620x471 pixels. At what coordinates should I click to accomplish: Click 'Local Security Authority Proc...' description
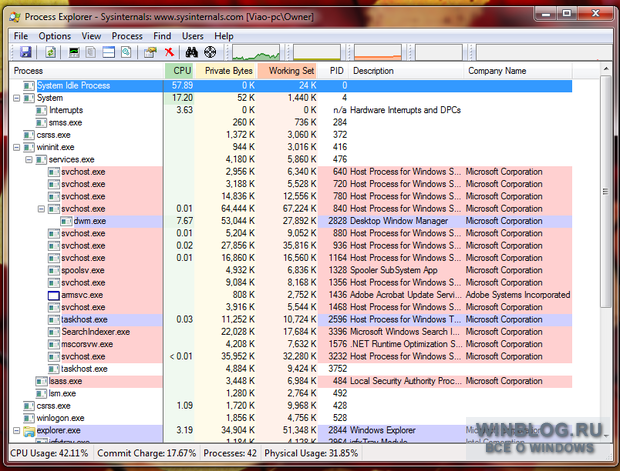pyautogui.click(x=405, y=382)
